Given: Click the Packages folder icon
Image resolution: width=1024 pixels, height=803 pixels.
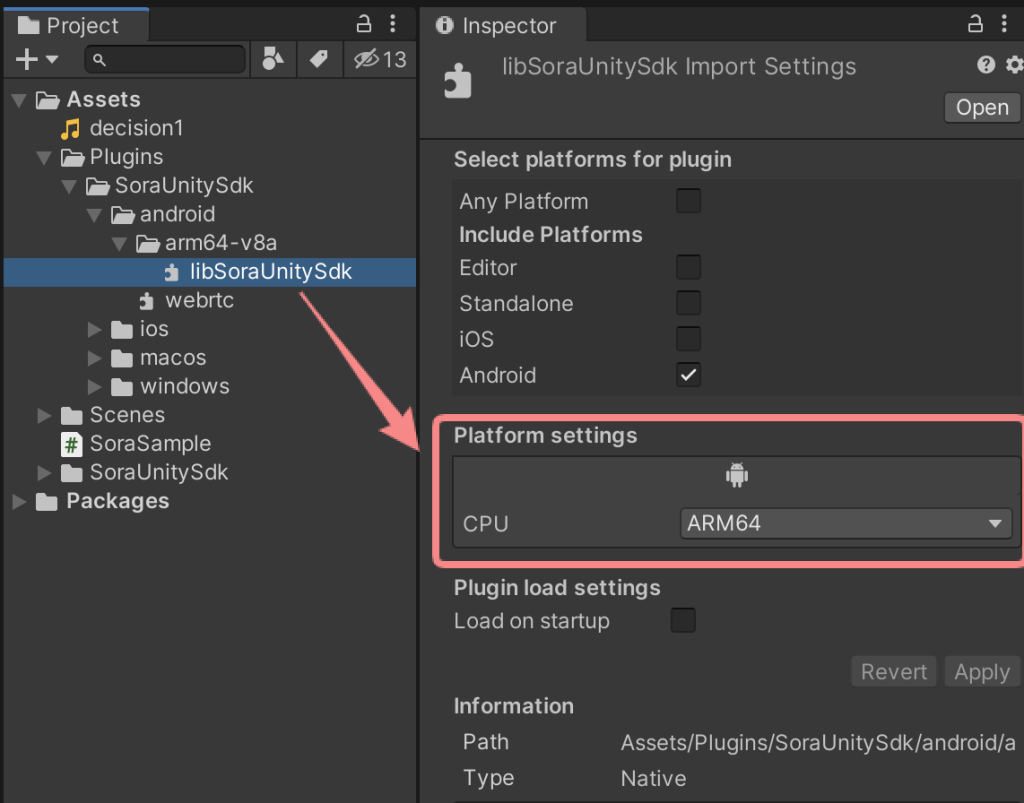Looking at the screenshot, I should pyautogui.click(x=46, y=501).
